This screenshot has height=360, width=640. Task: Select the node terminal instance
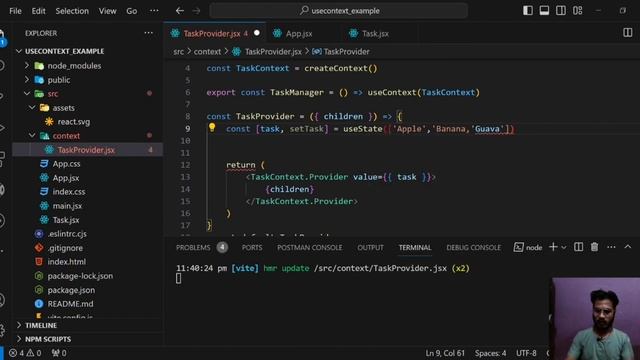click(x=528, y=247)
